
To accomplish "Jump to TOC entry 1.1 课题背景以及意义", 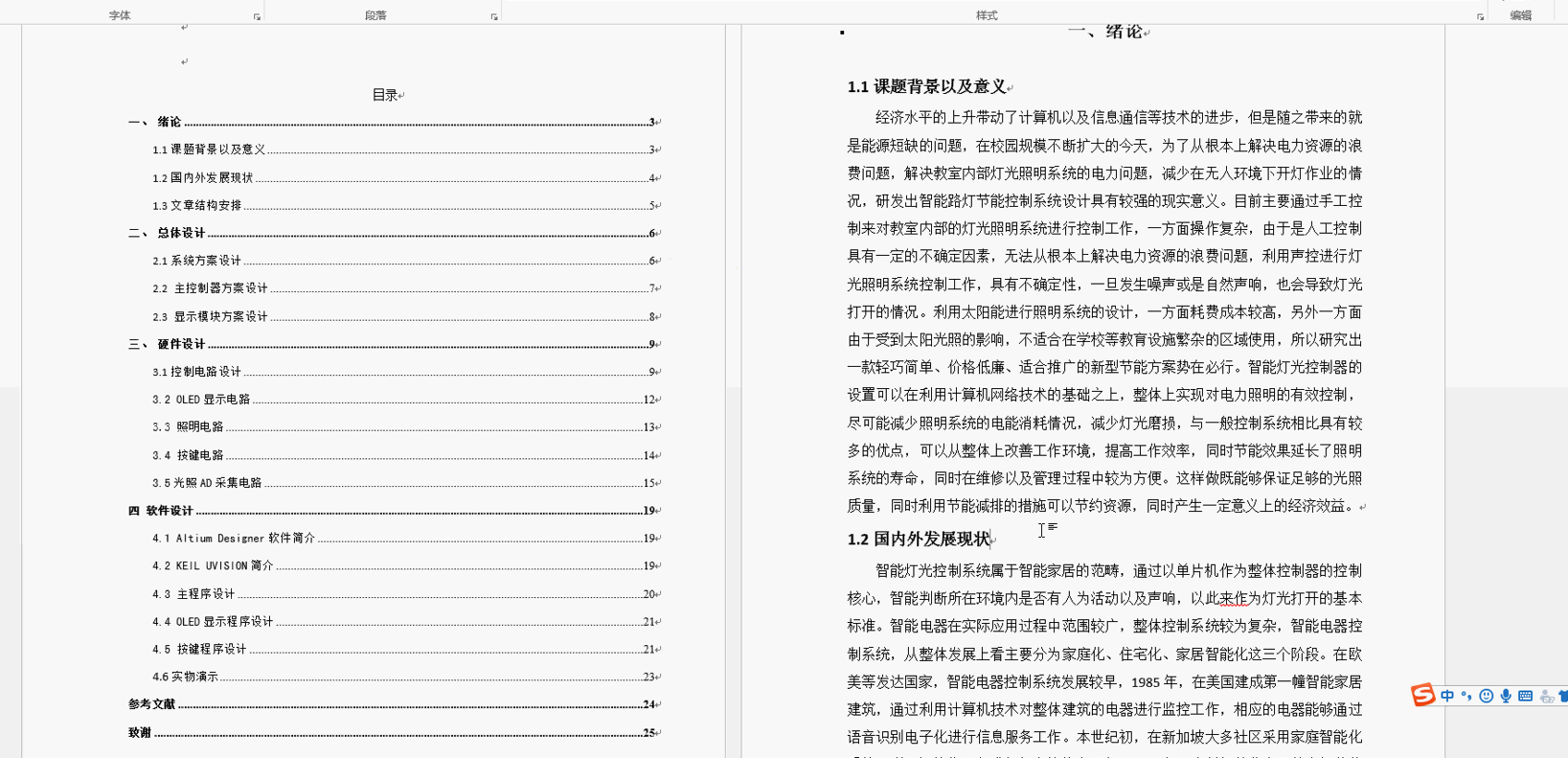I will tap(406, 149).
